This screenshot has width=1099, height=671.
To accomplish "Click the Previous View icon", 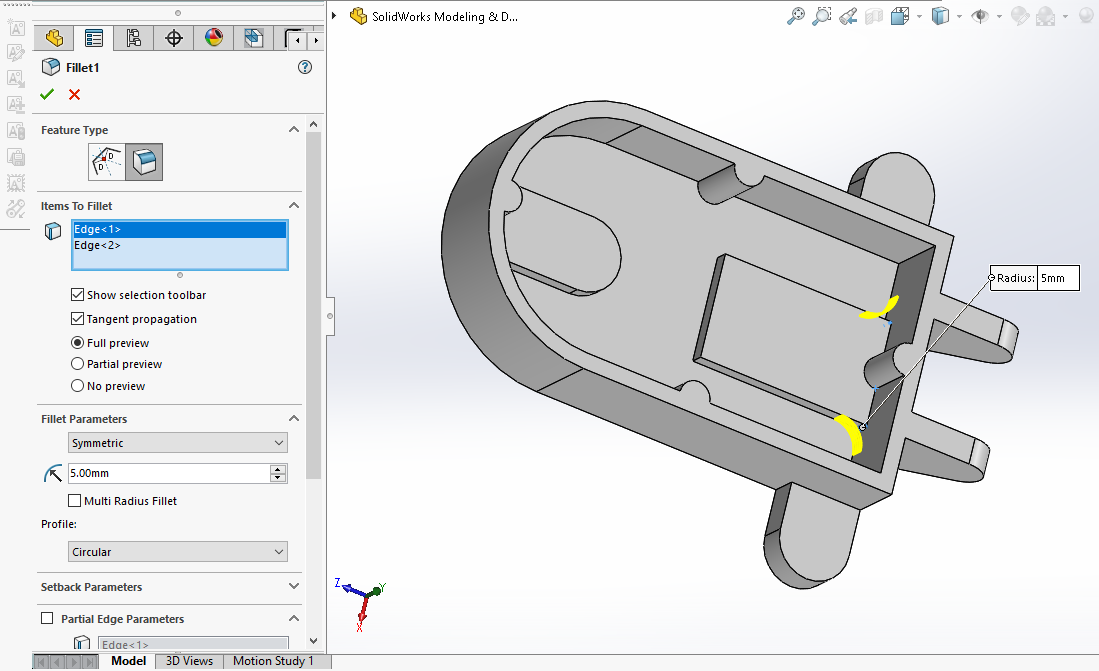I will click(848, 16).
